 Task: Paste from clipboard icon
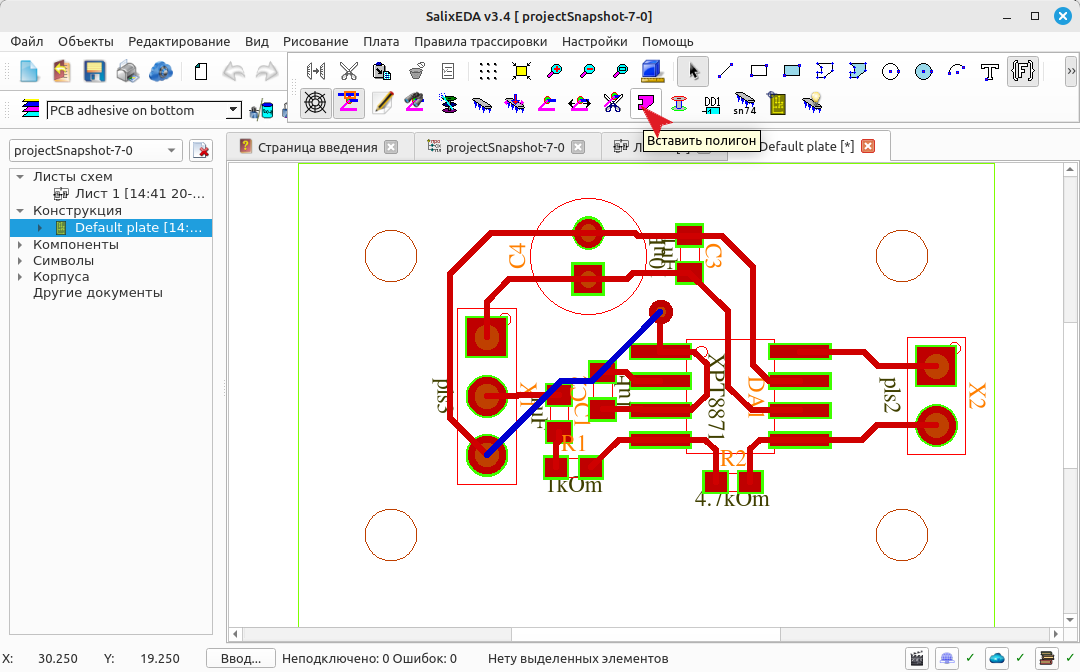tap(382, 71)
